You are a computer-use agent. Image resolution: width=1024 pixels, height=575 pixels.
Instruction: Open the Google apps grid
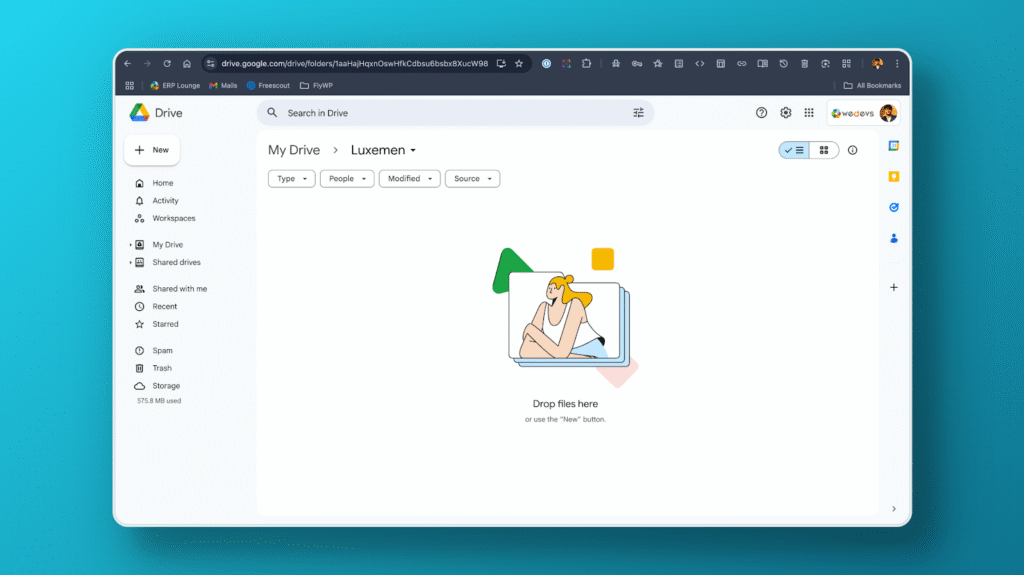click(809, 113)
